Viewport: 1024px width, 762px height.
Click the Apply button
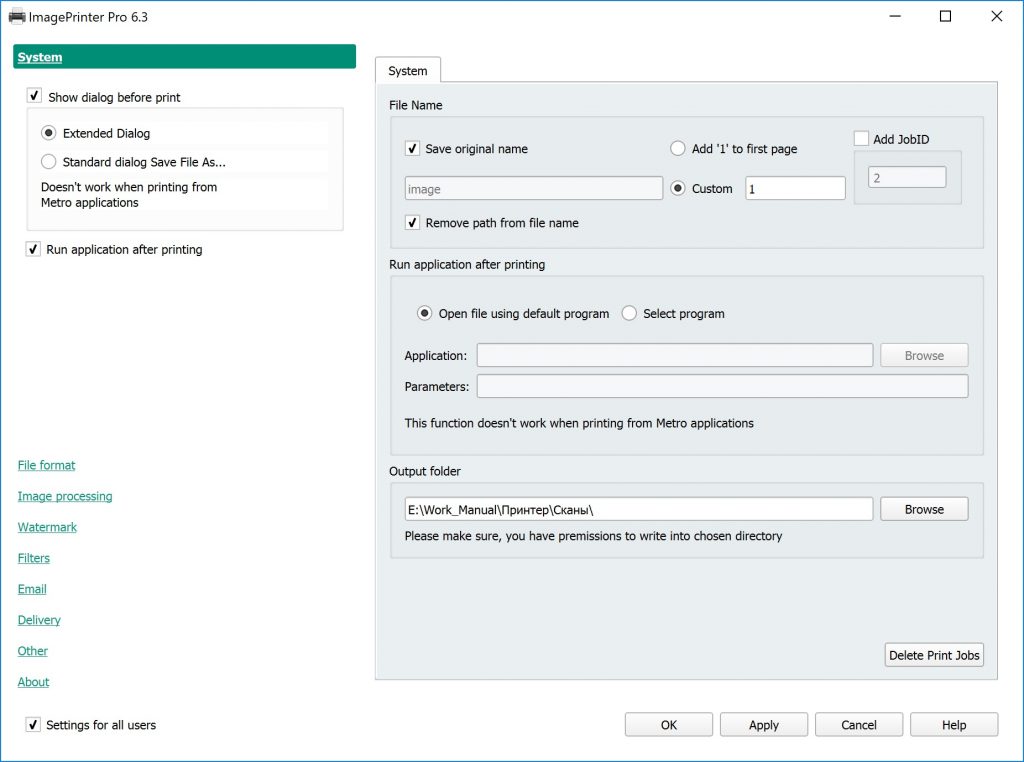763,724
